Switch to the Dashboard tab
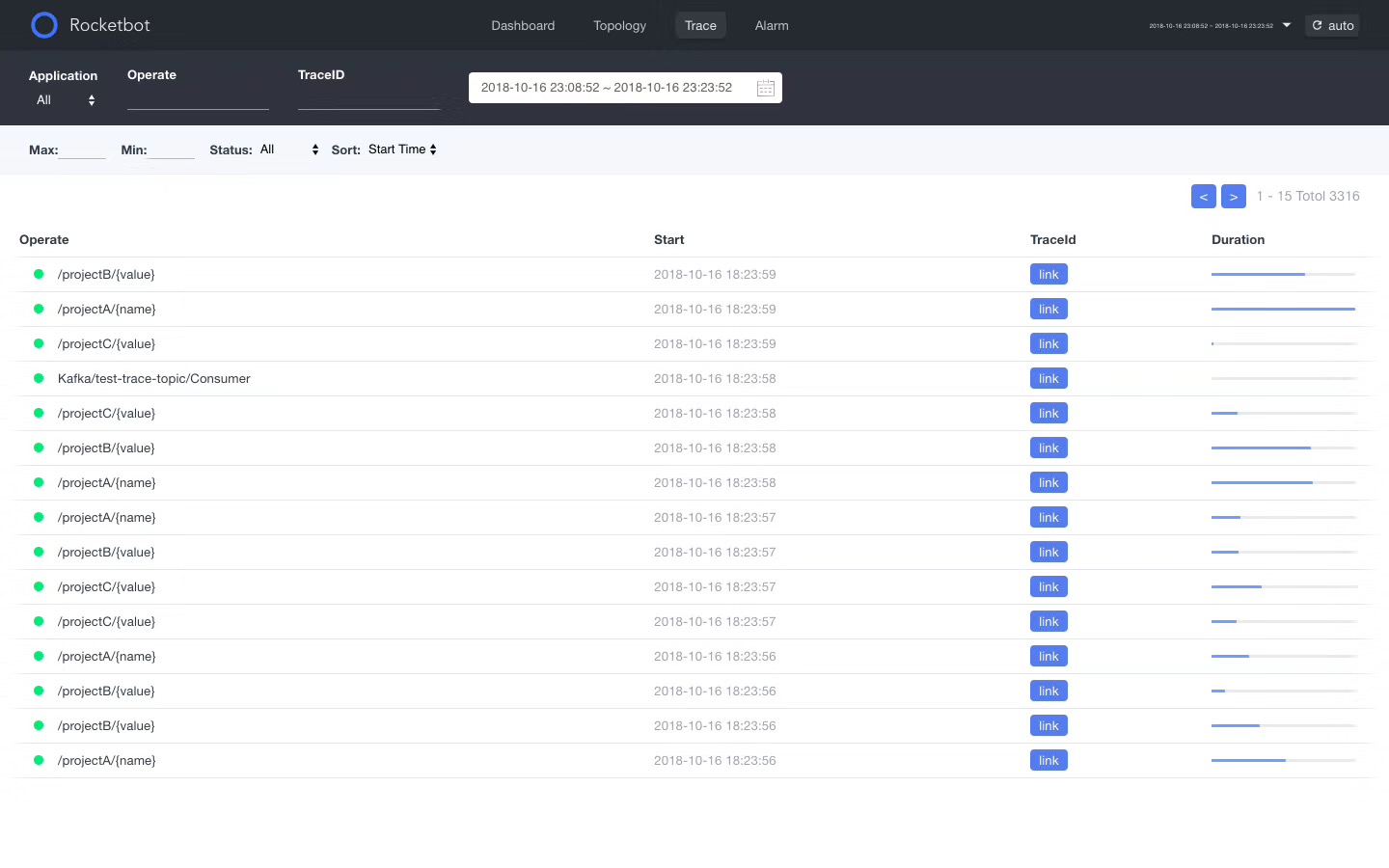The image size is (1389, 868). [523, 25]
